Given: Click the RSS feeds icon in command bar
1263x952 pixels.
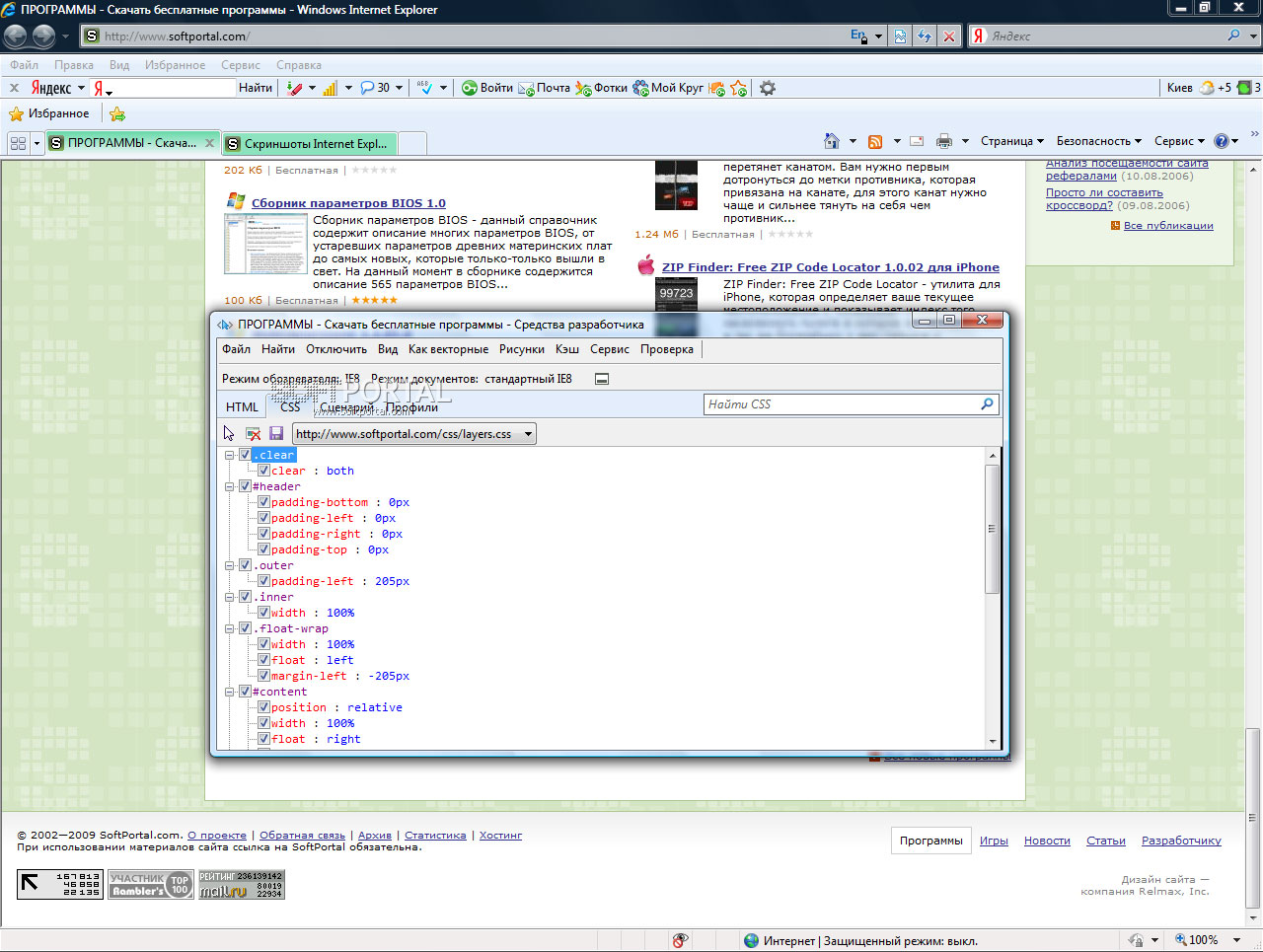Looking at the screenshot, I should [x=875, y=141].
